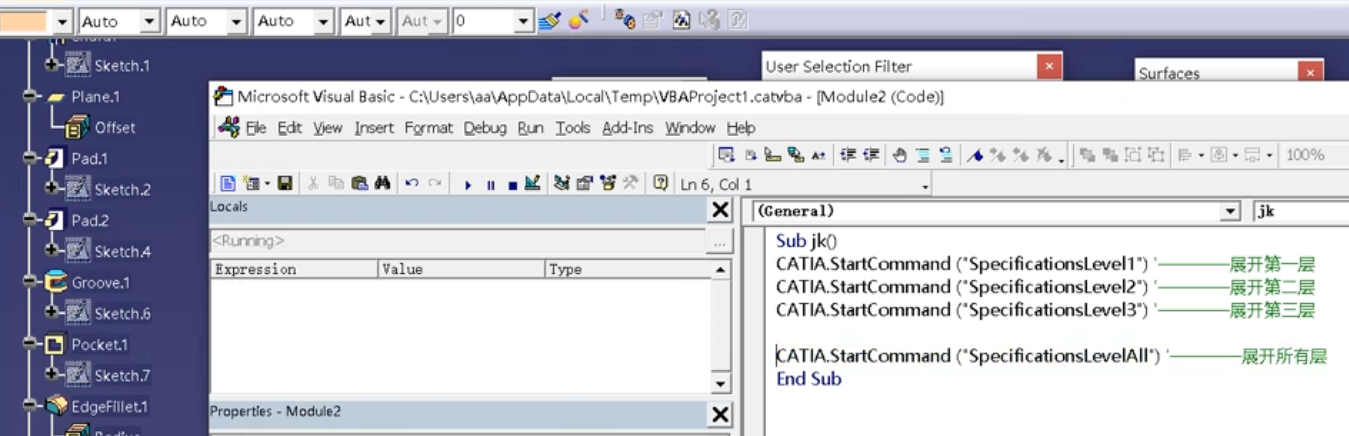Close the Surfaces toolbar

(1311, 72)
